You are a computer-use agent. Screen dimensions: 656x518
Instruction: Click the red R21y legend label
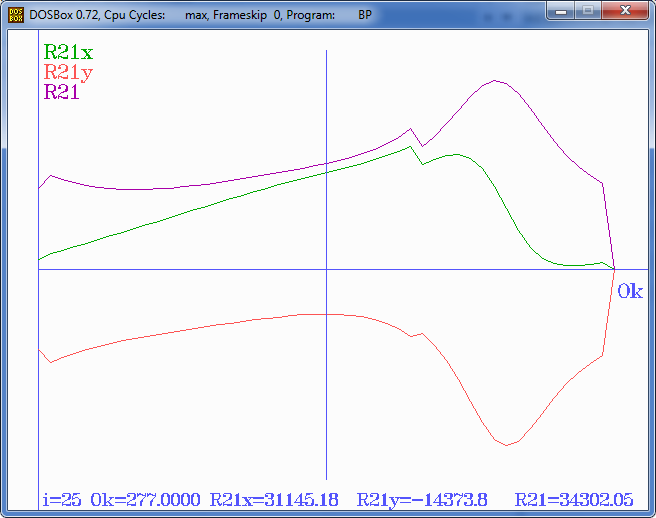click(x=68, y=72)
